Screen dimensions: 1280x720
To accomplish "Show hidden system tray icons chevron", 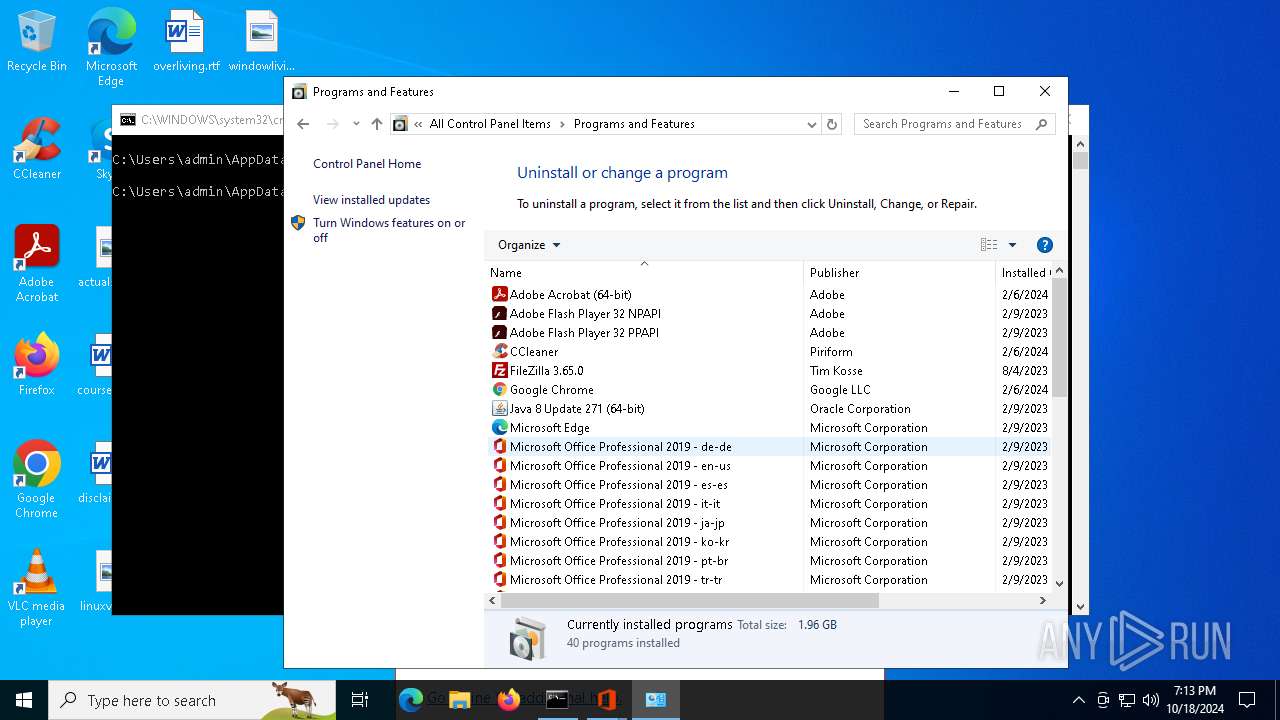I will (1078, 700).
